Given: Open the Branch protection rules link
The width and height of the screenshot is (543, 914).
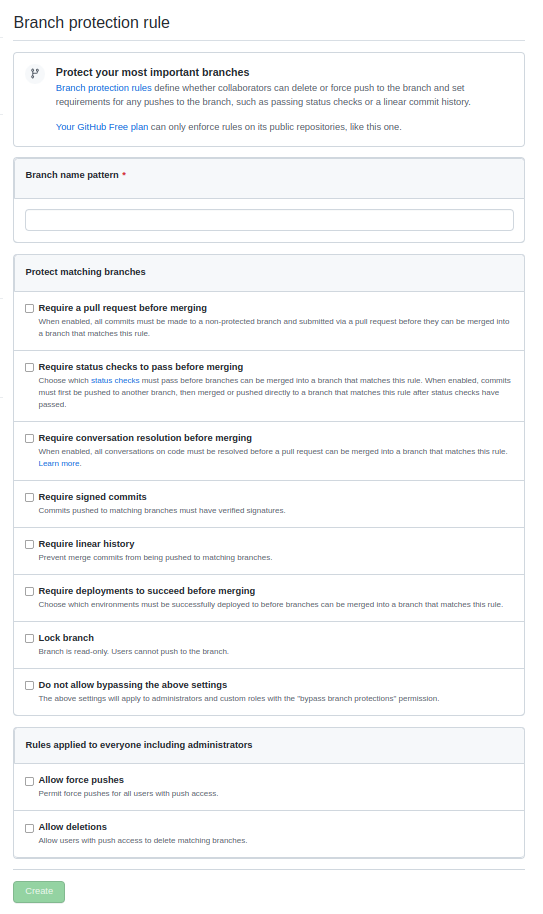Looking at the screenshot, I should point(104,88).
